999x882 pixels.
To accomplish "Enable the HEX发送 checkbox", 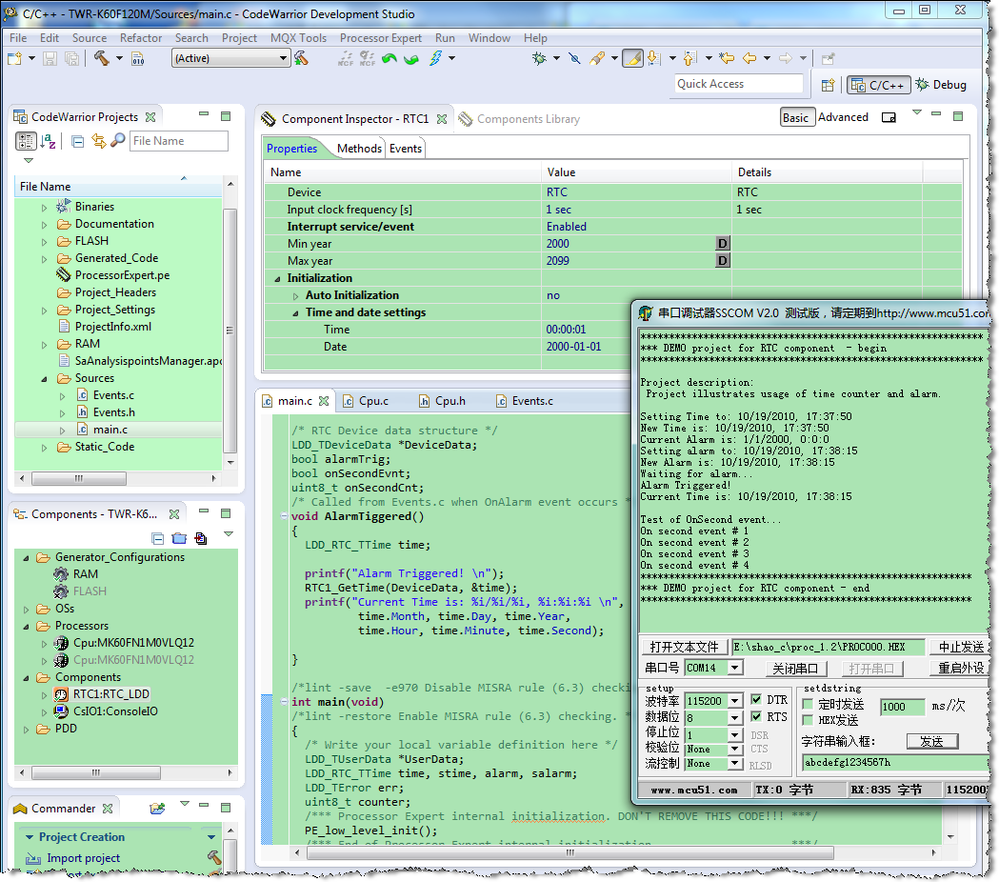I will tap(808, 720).
